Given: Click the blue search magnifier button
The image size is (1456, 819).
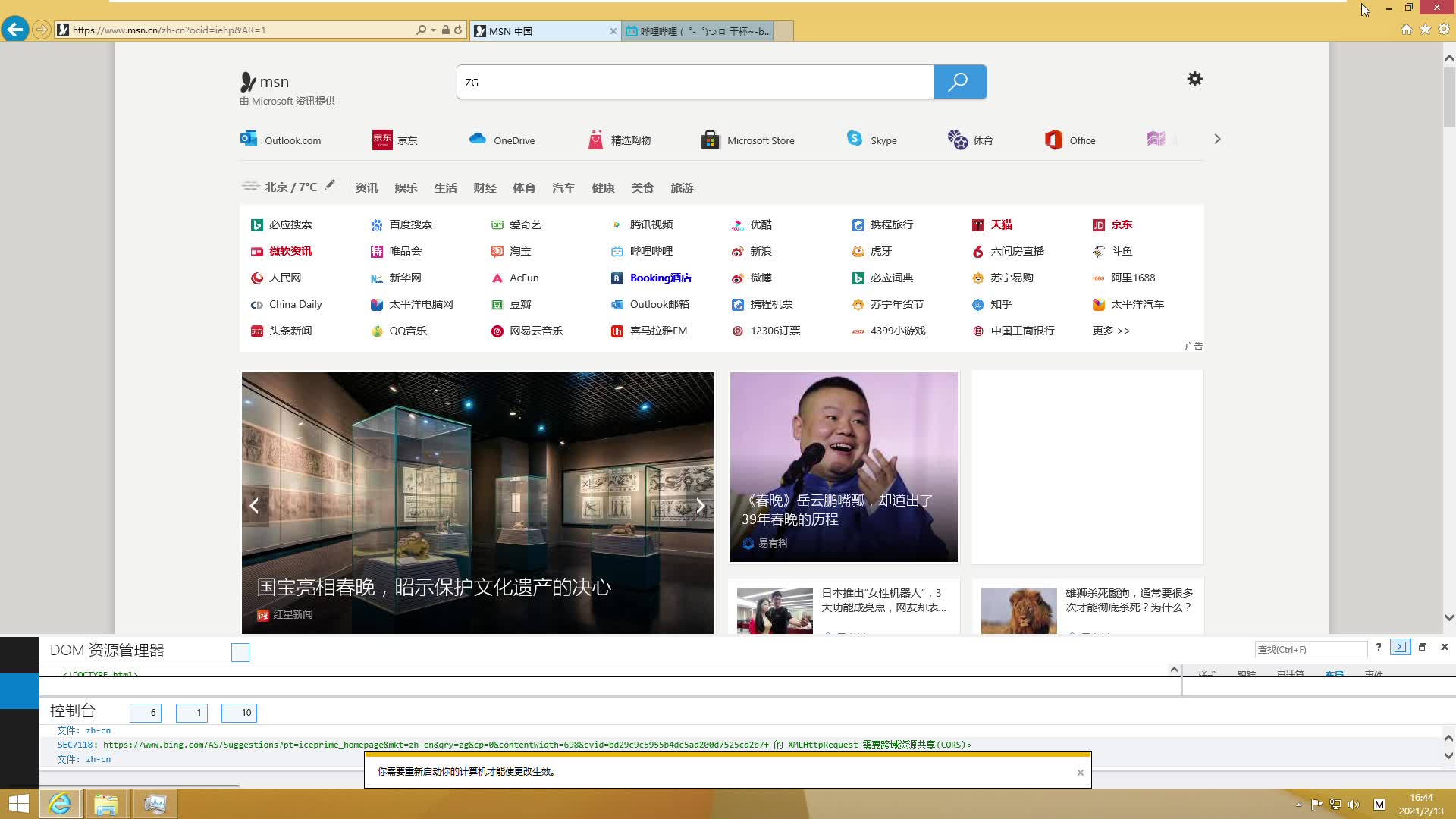Looking at the screenshot, I should pos(959,82).
